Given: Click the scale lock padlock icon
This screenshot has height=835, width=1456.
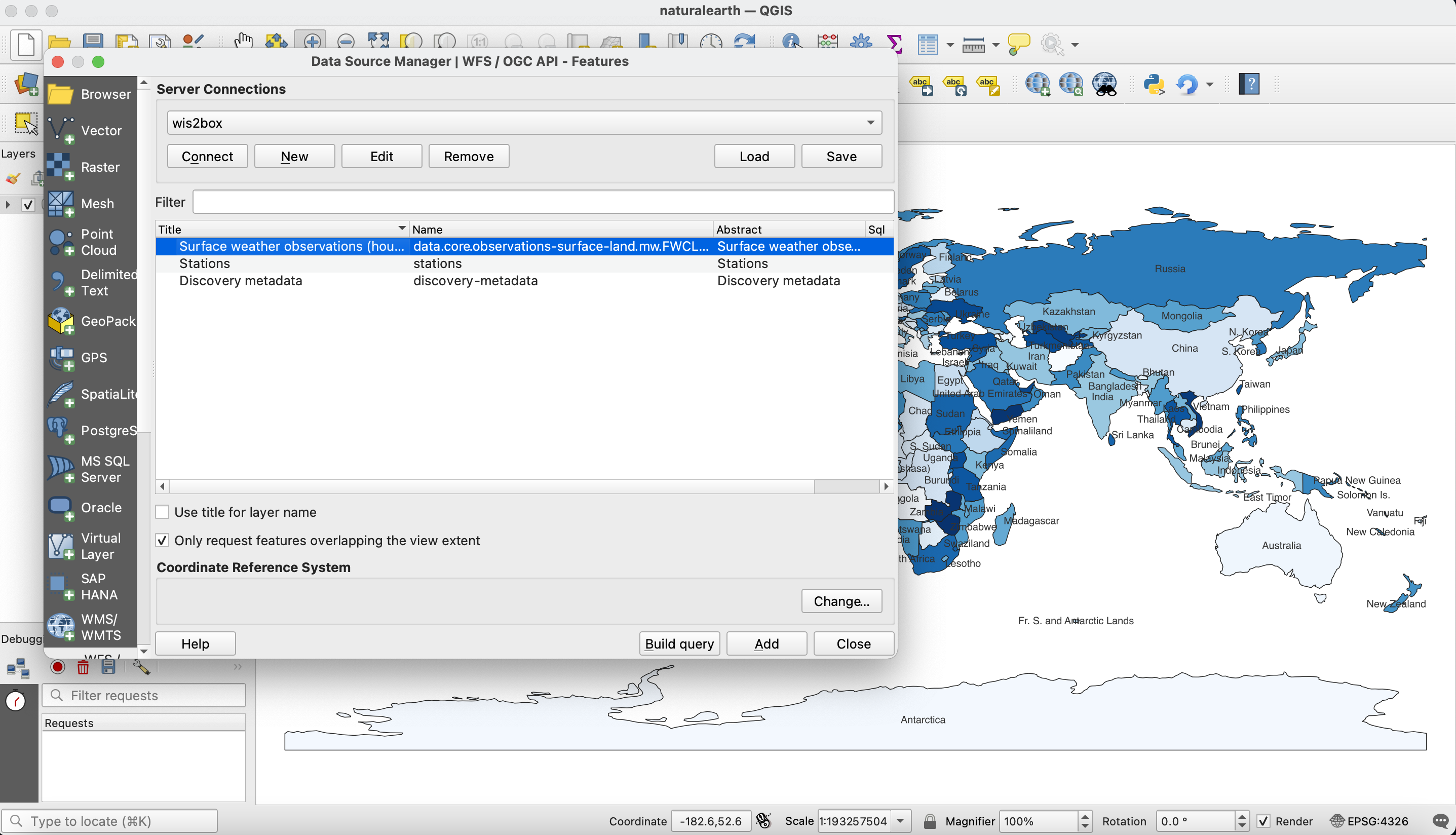Looking at the screenshot, I should click(x=930, y=821).
